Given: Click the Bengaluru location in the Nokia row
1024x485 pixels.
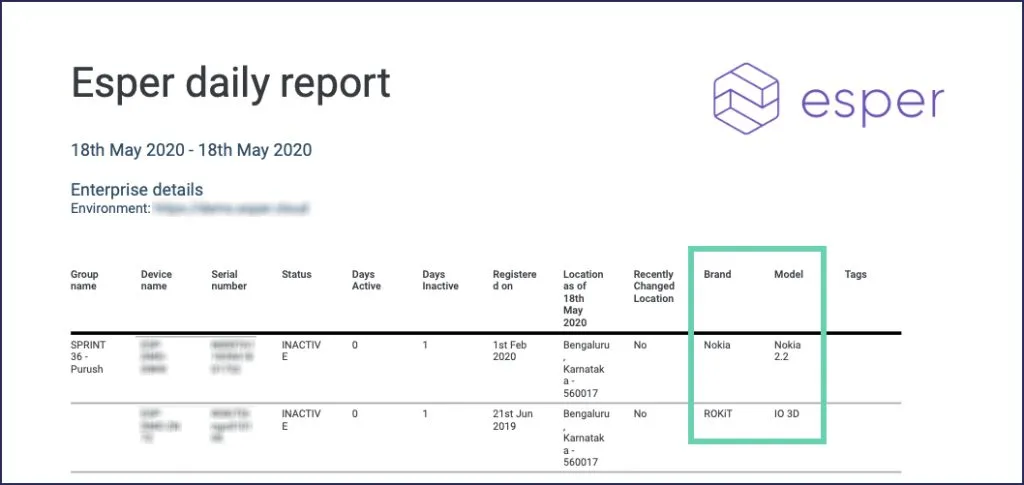Looking at the screenshot, I should point(586,369).
